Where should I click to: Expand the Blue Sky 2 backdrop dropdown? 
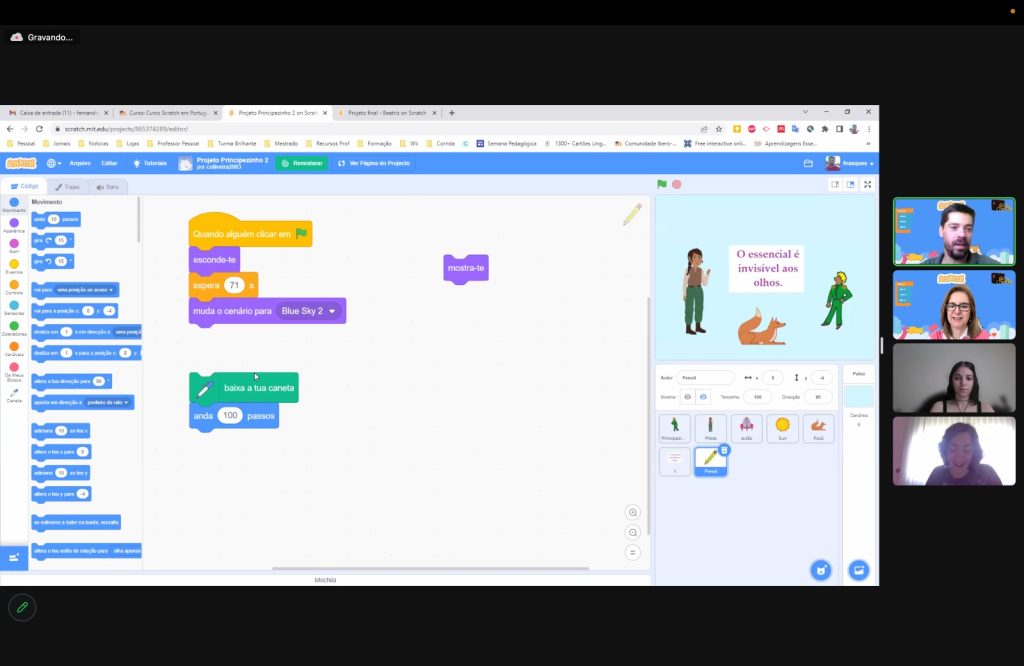332,311
